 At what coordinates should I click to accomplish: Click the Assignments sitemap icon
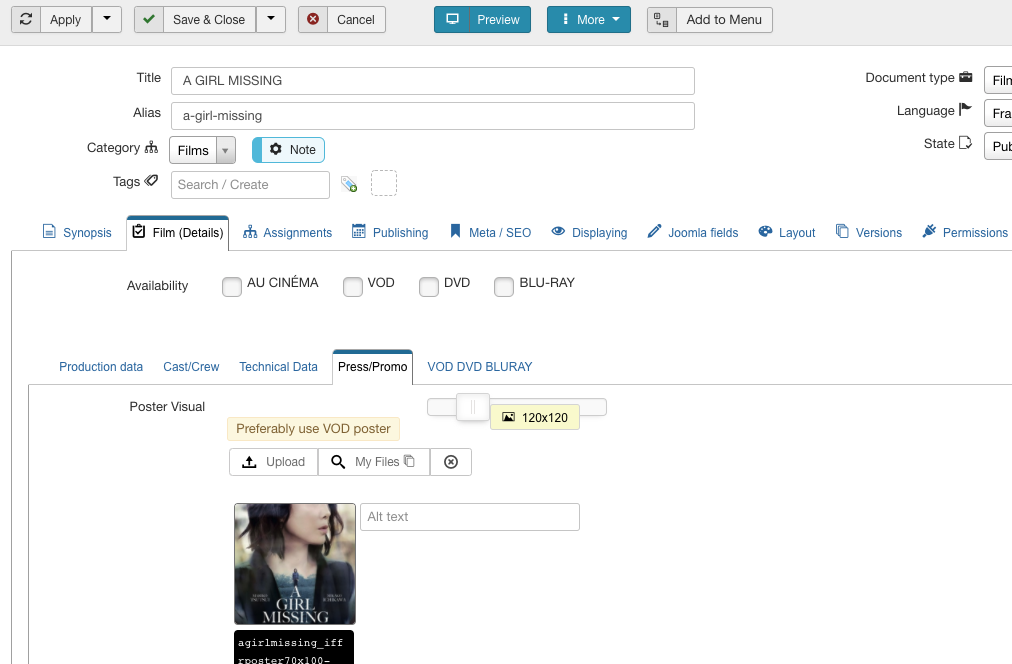coord(250,232)
